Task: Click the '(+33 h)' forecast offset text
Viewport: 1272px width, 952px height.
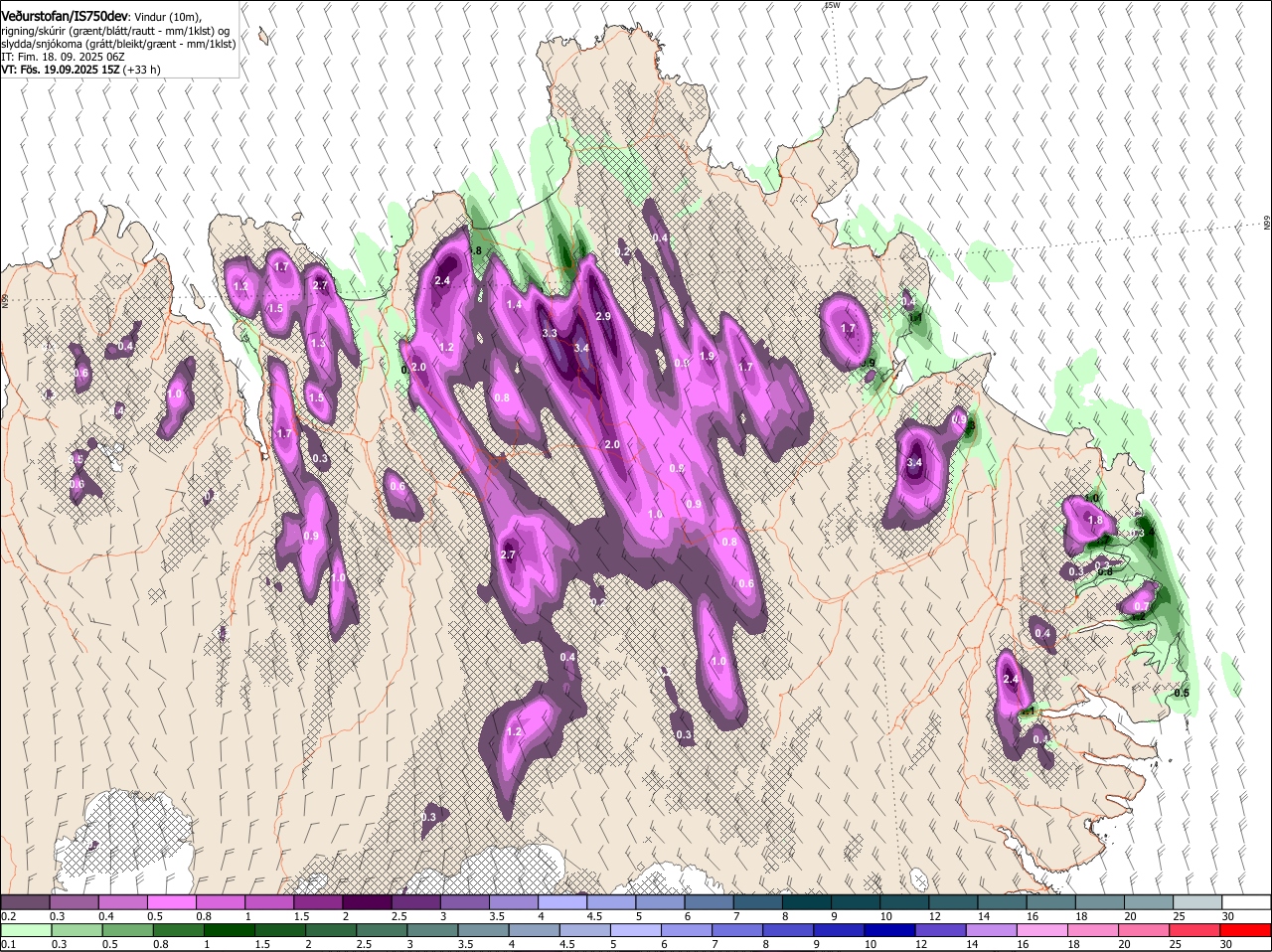Action: click(142, 70)
